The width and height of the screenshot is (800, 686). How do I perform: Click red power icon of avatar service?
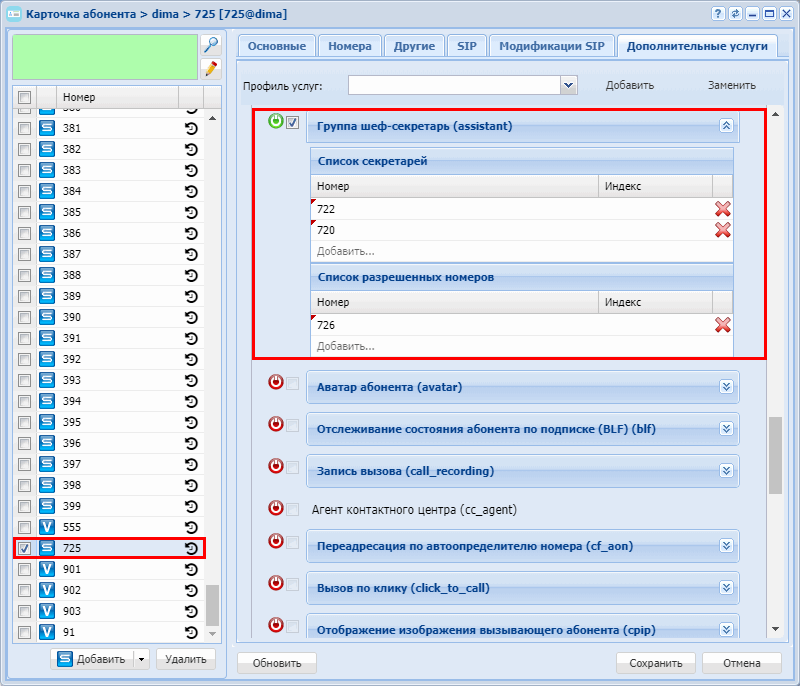click(276, 382)
